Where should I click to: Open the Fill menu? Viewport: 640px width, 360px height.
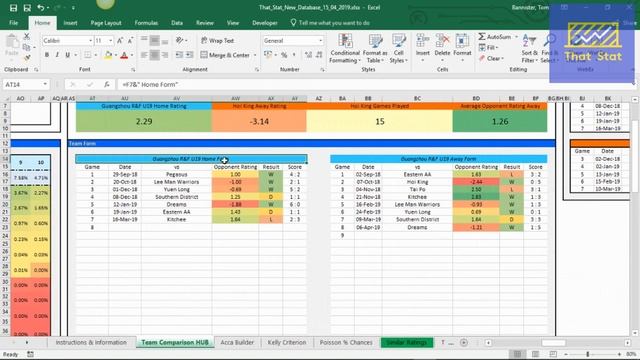tap(489, 48)
